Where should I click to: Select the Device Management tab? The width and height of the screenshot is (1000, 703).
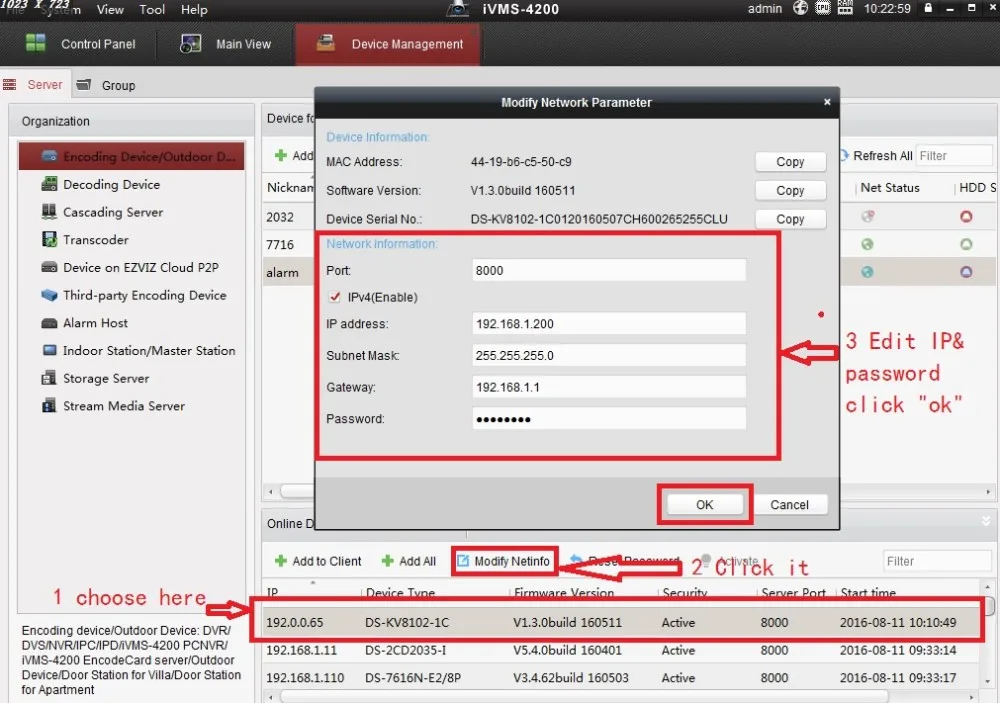coord(388,44)
